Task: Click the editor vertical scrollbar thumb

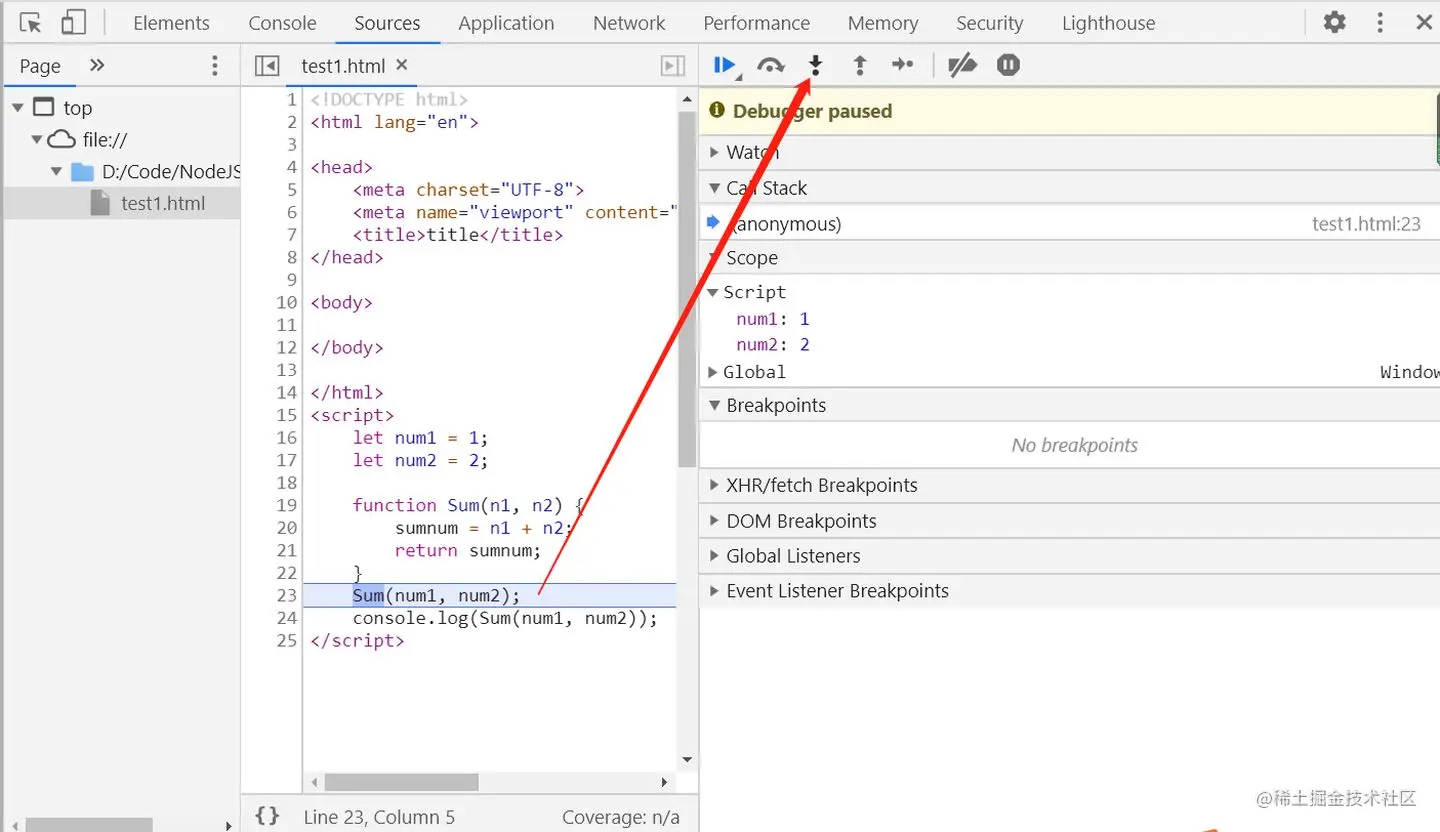Action: click(686, 288)
